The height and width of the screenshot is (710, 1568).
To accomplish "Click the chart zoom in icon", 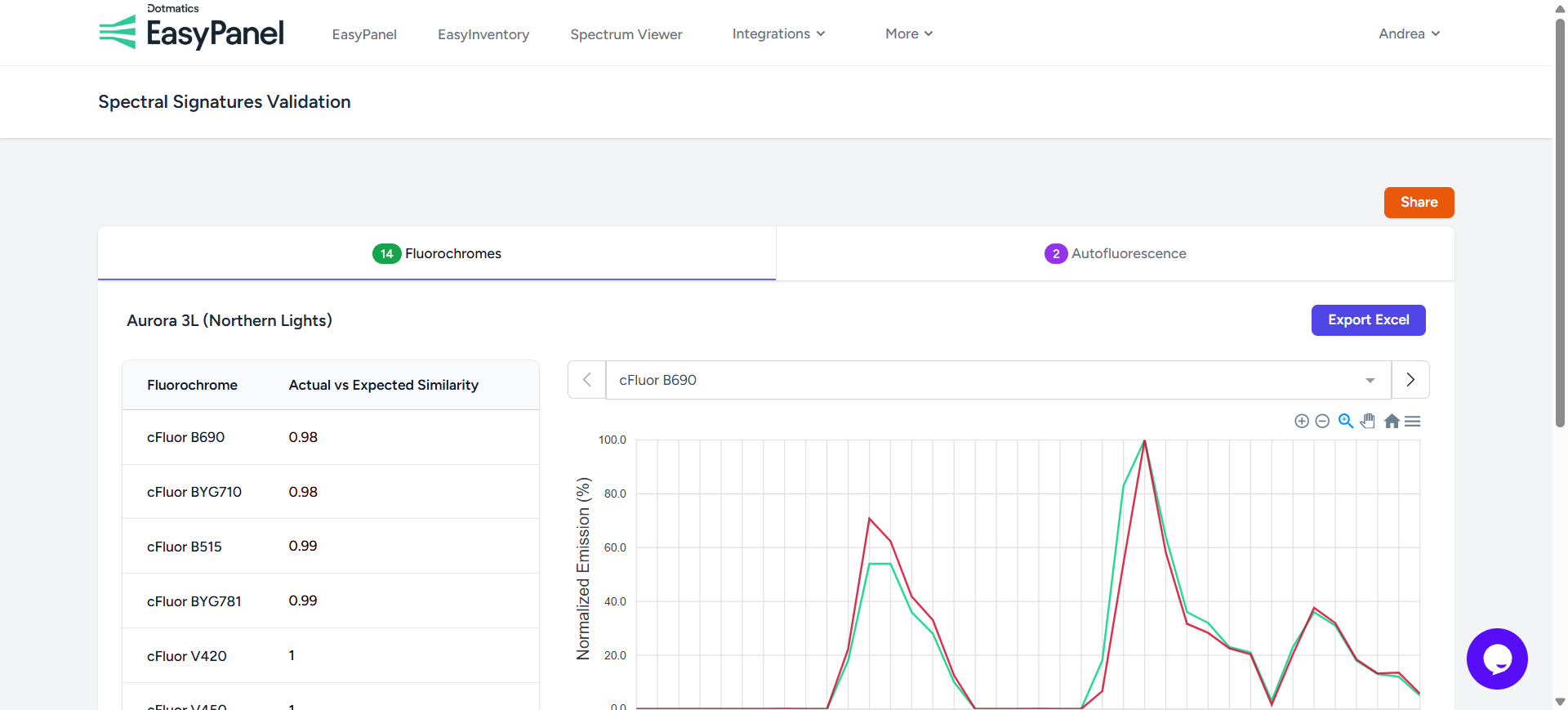I will pyautogui.click(x=1302, y=421).
